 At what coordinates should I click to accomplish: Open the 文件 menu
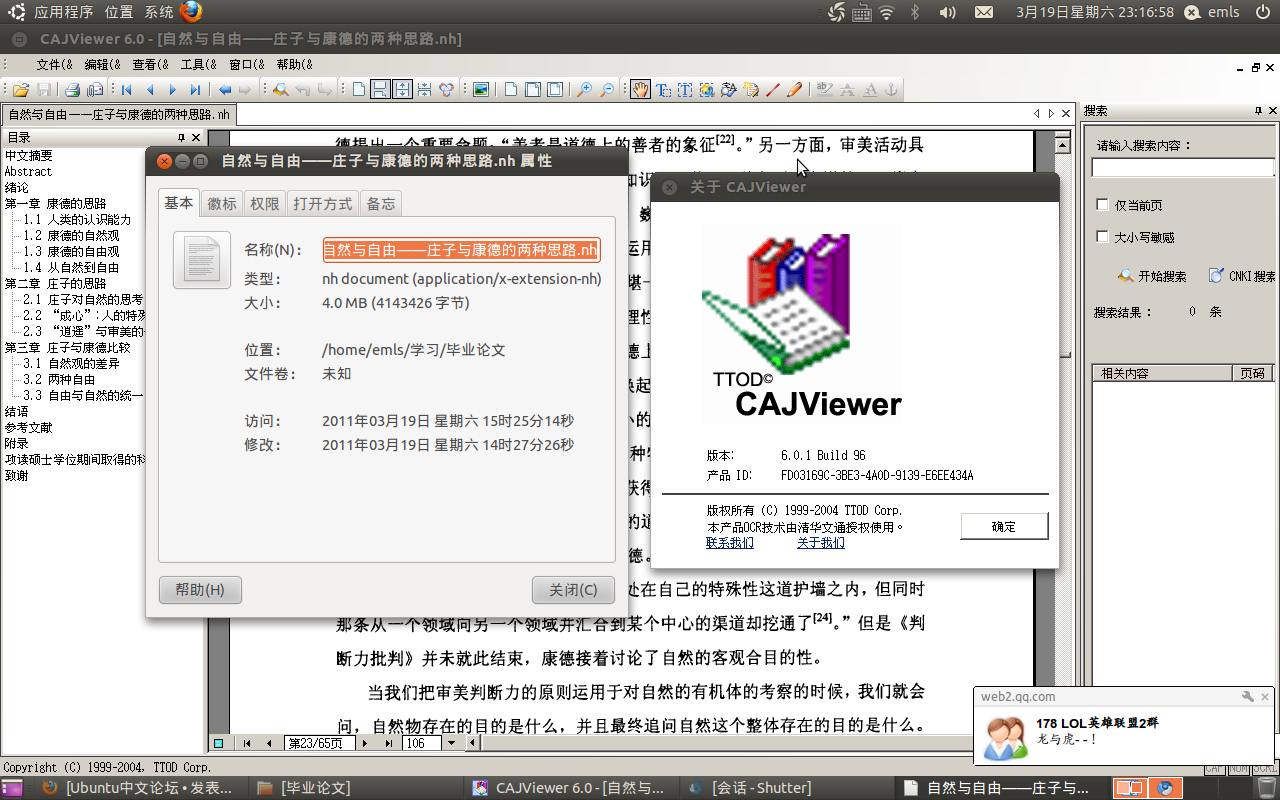[55, 64]
